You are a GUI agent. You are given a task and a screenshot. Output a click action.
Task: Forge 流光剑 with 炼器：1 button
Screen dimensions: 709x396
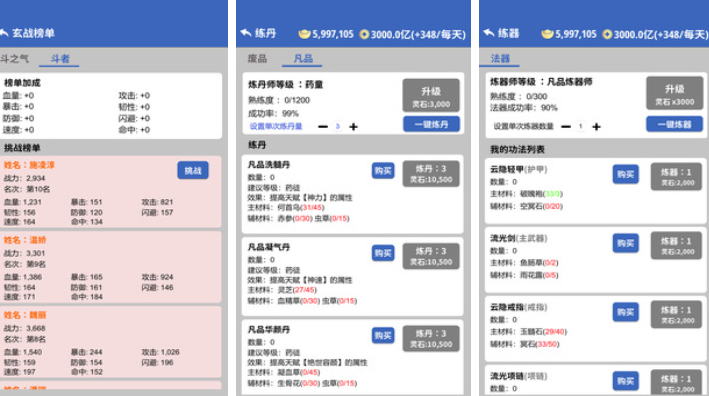pyautogui.click(x=676, y=245)
